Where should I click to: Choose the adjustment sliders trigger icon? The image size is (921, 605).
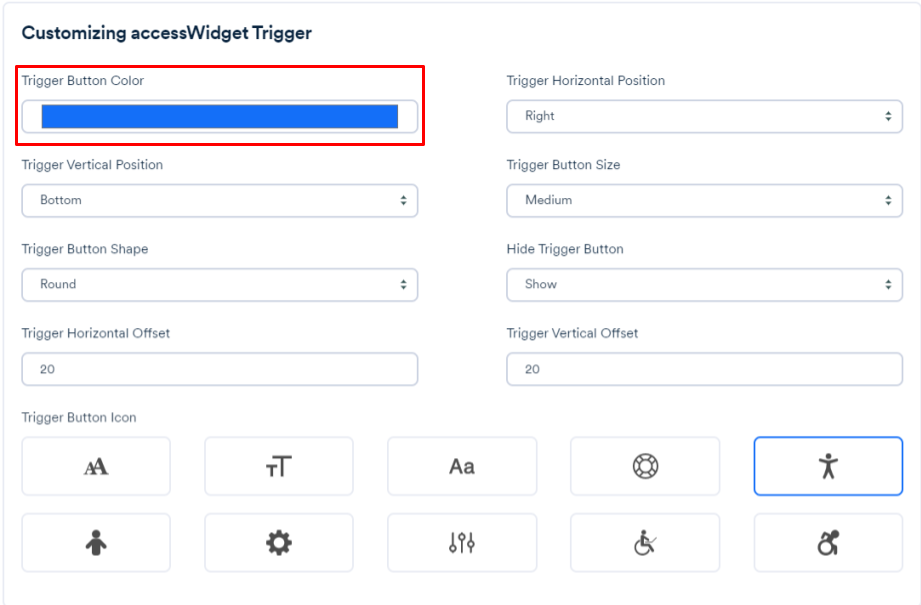(x=462, y=543)
